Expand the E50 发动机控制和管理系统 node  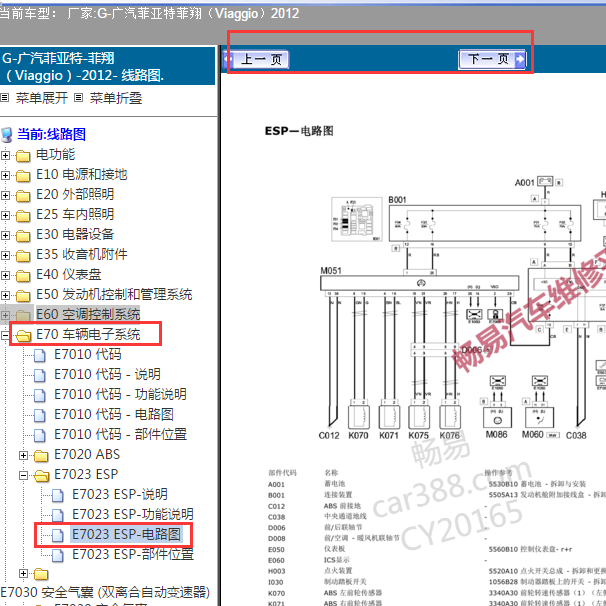coord(5,295)
